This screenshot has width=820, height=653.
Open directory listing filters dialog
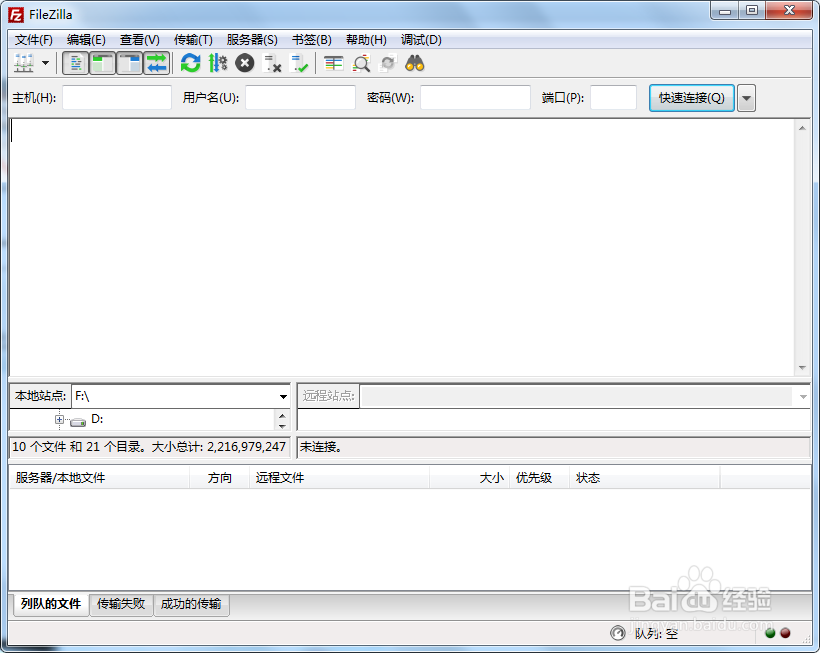pyautogui.click(x=334, y=63)
